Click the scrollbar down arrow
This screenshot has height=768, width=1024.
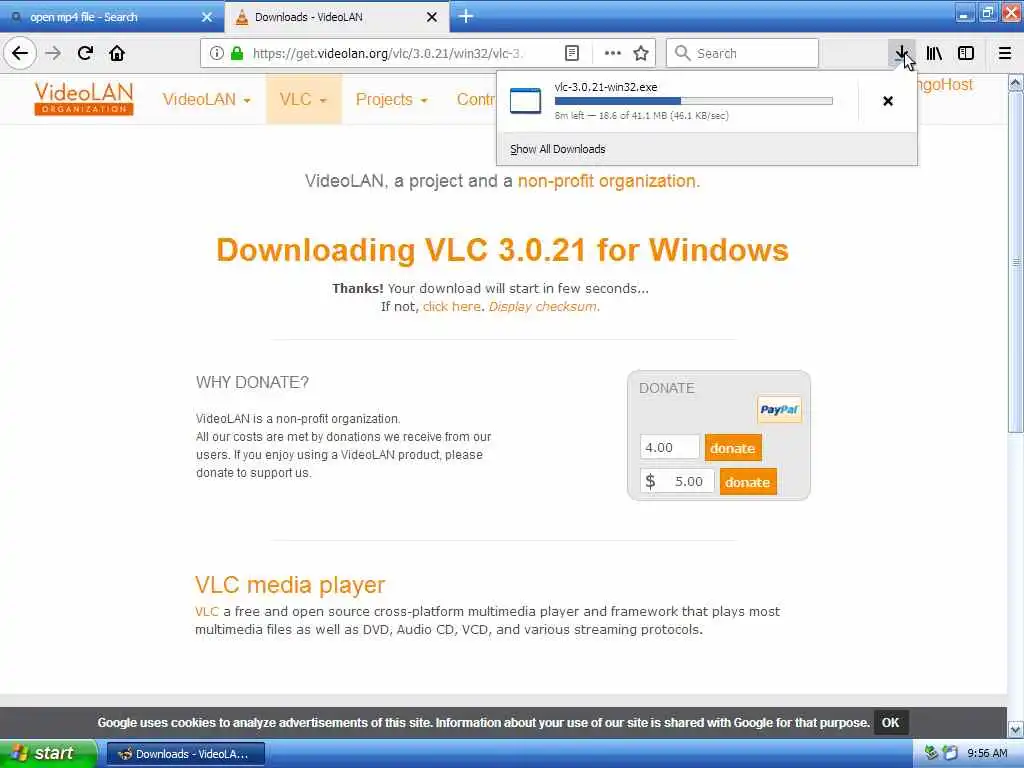(x=1016, y=729)
